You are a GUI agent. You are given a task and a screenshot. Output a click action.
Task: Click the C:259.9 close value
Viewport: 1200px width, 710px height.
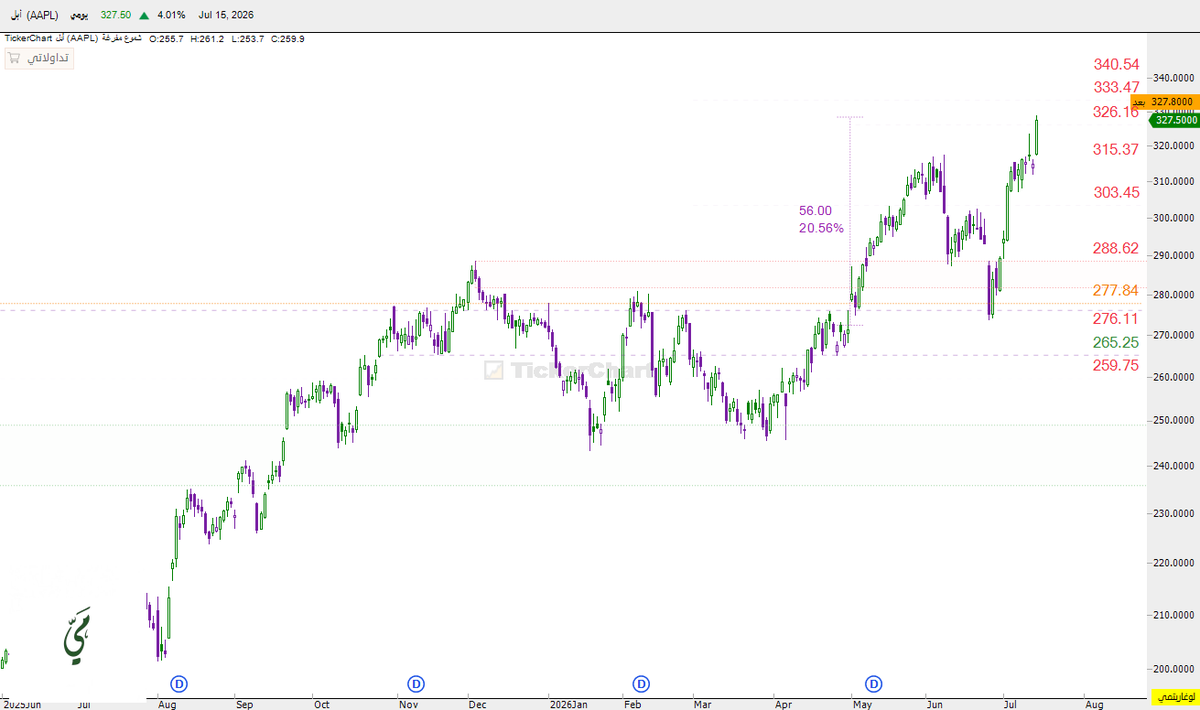tap(286, 38)
